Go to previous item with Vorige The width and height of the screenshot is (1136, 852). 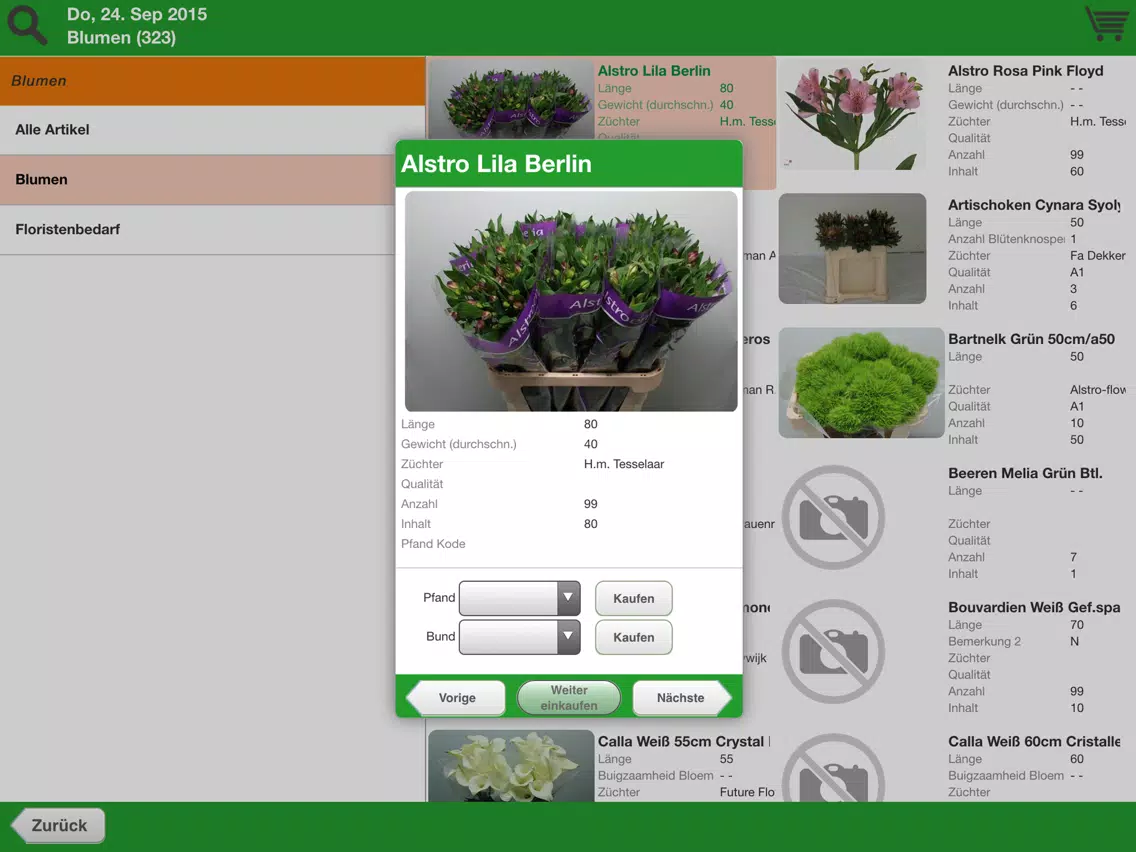click(456, 698)
